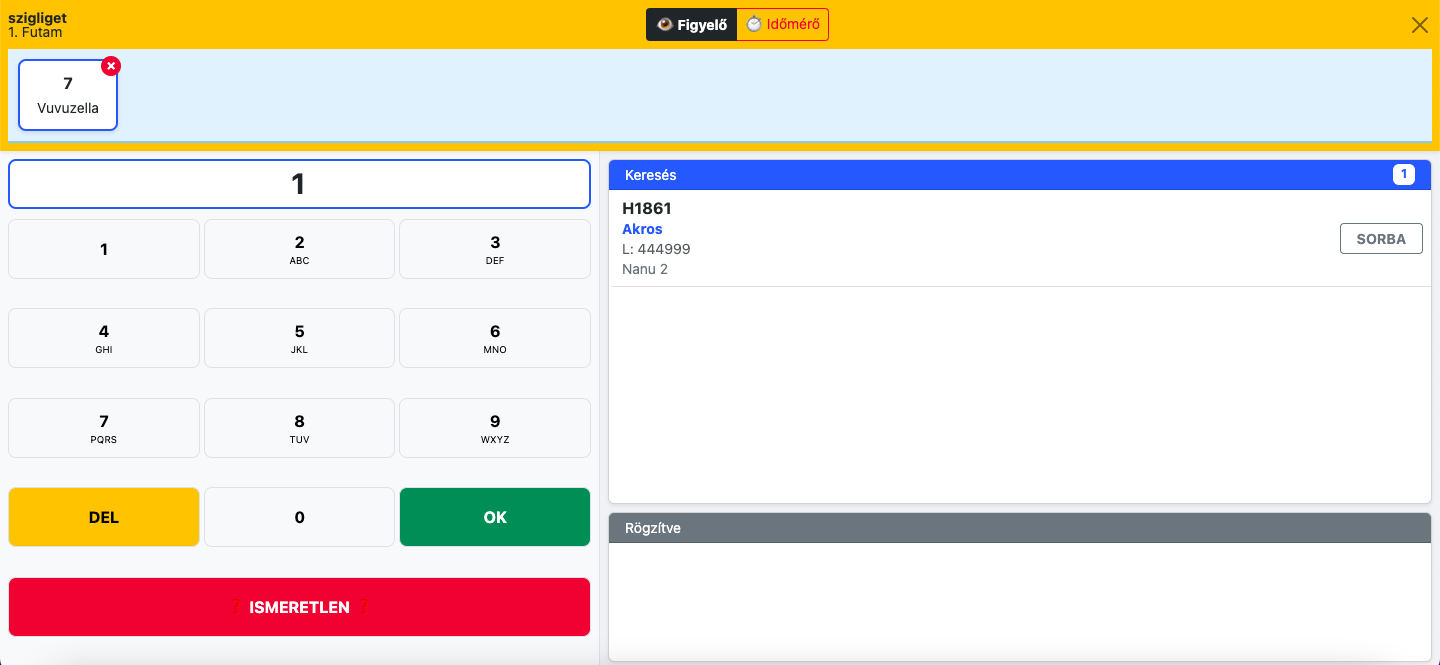The width and height of the screenshot is (1440, 665).
Task: Switch to Időmérő mode
Action: point(783,25)
